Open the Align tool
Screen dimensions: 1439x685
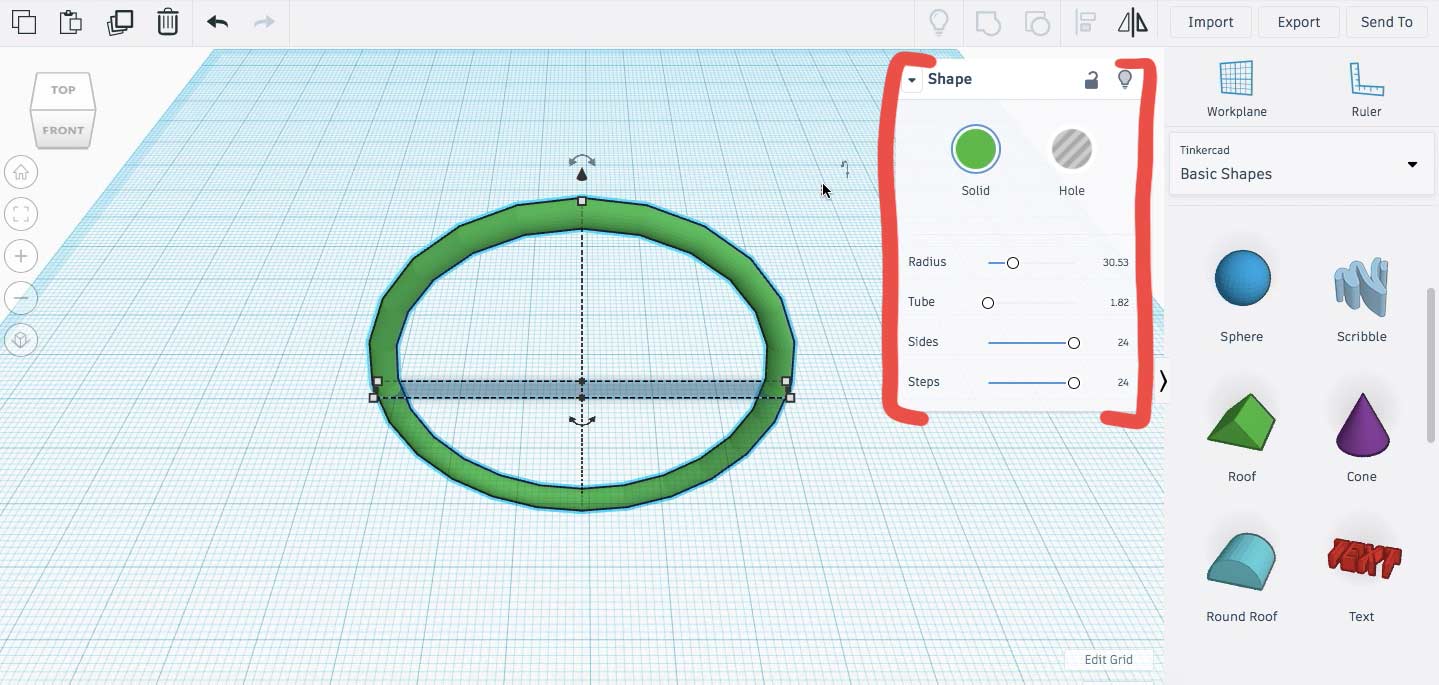click(x=1085, y=22)
